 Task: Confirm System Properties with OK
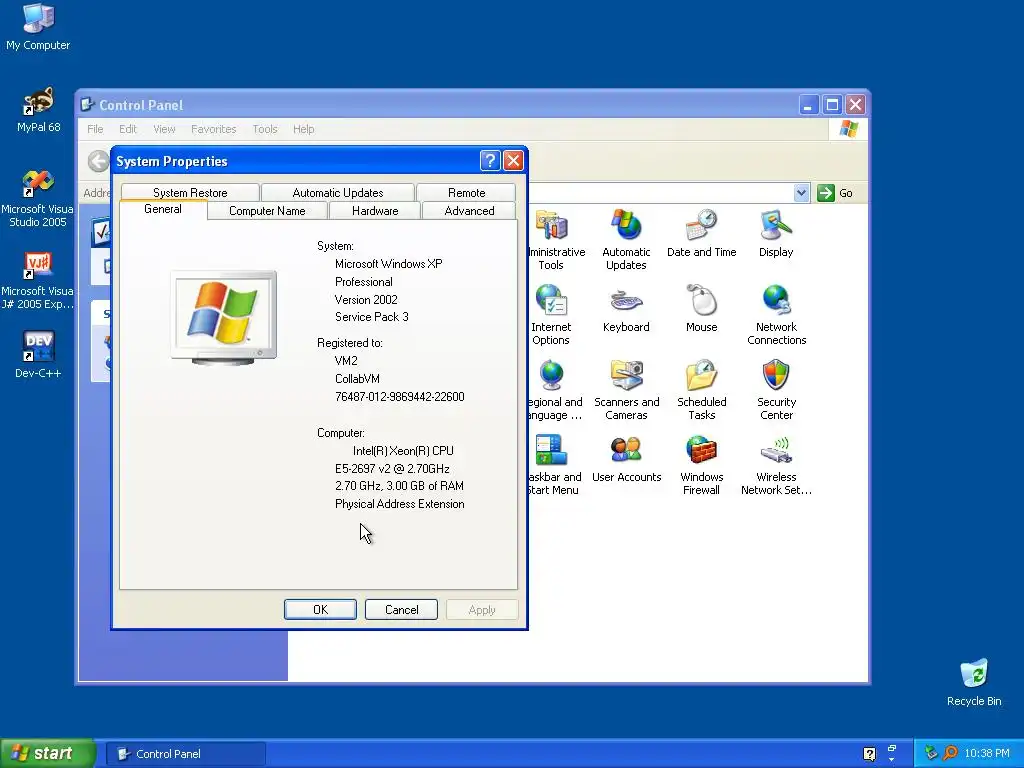(320, 609)
